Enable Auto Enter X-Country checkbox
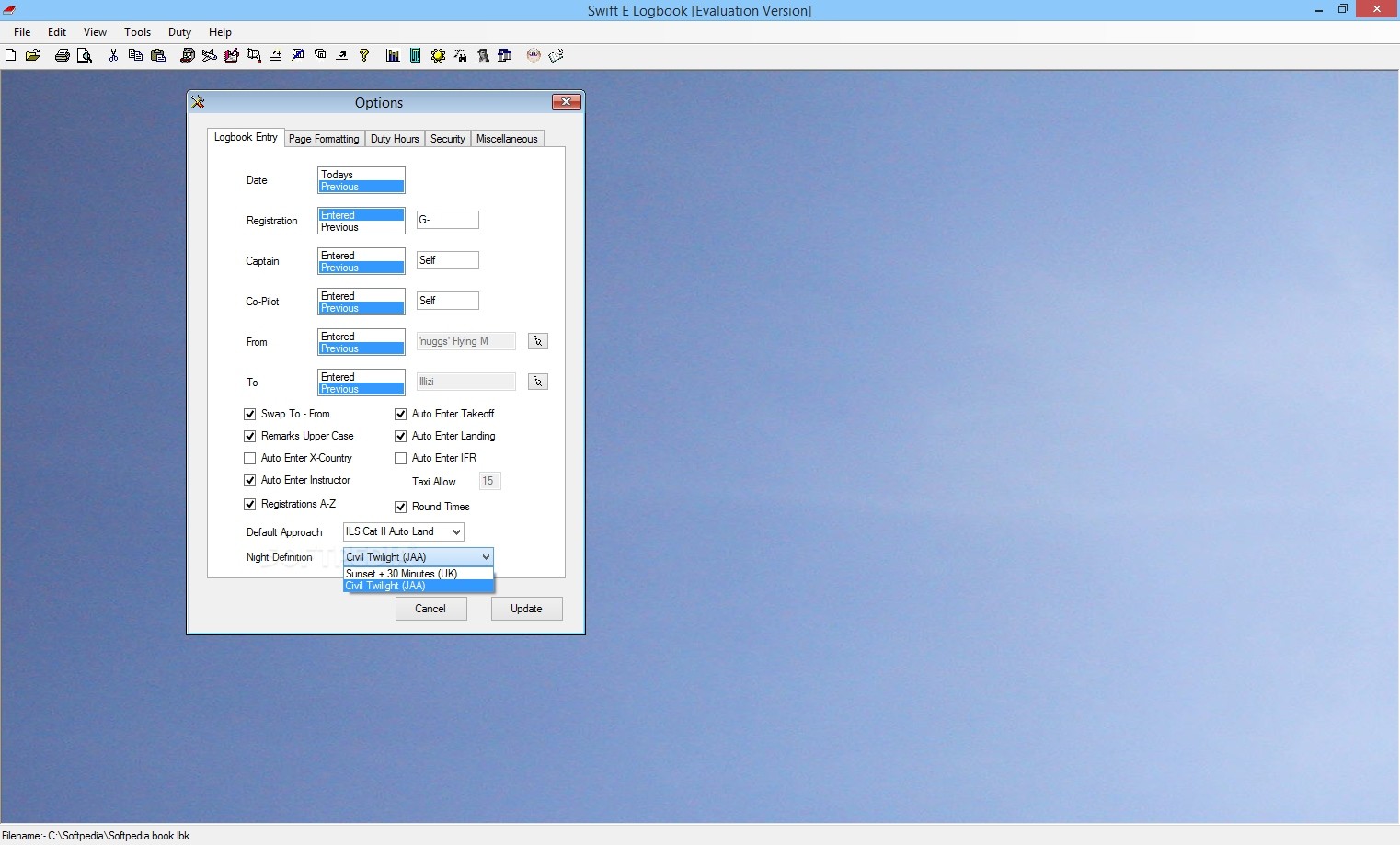The width and height of the screenshot is (1400, 845). click(x=249, y=458)
